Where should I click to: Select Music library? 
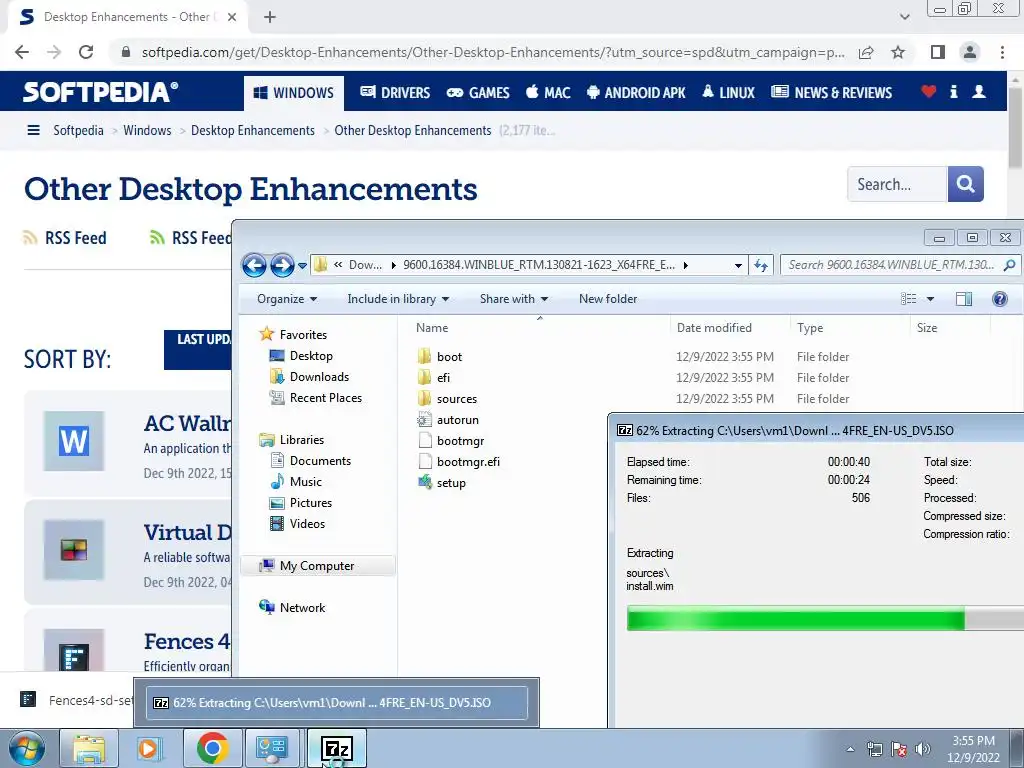pos(296,481)
